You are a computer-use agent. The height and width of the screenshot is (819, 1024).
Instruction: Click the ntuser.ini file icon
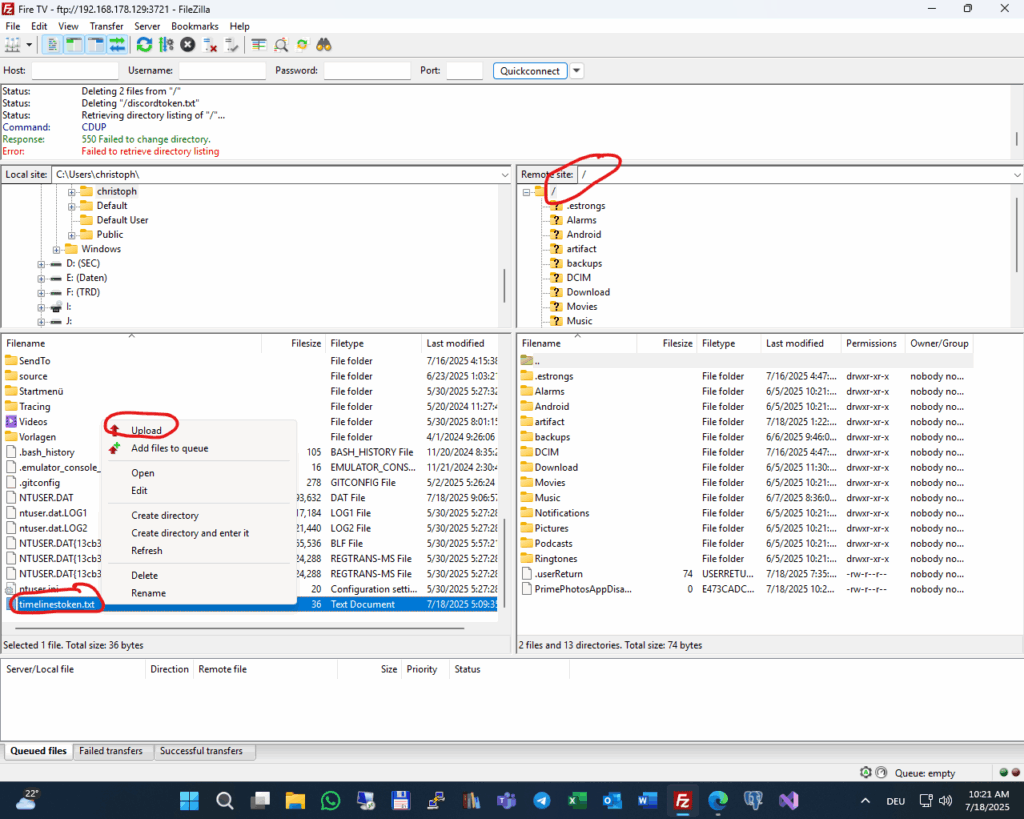tap(11, 588)
